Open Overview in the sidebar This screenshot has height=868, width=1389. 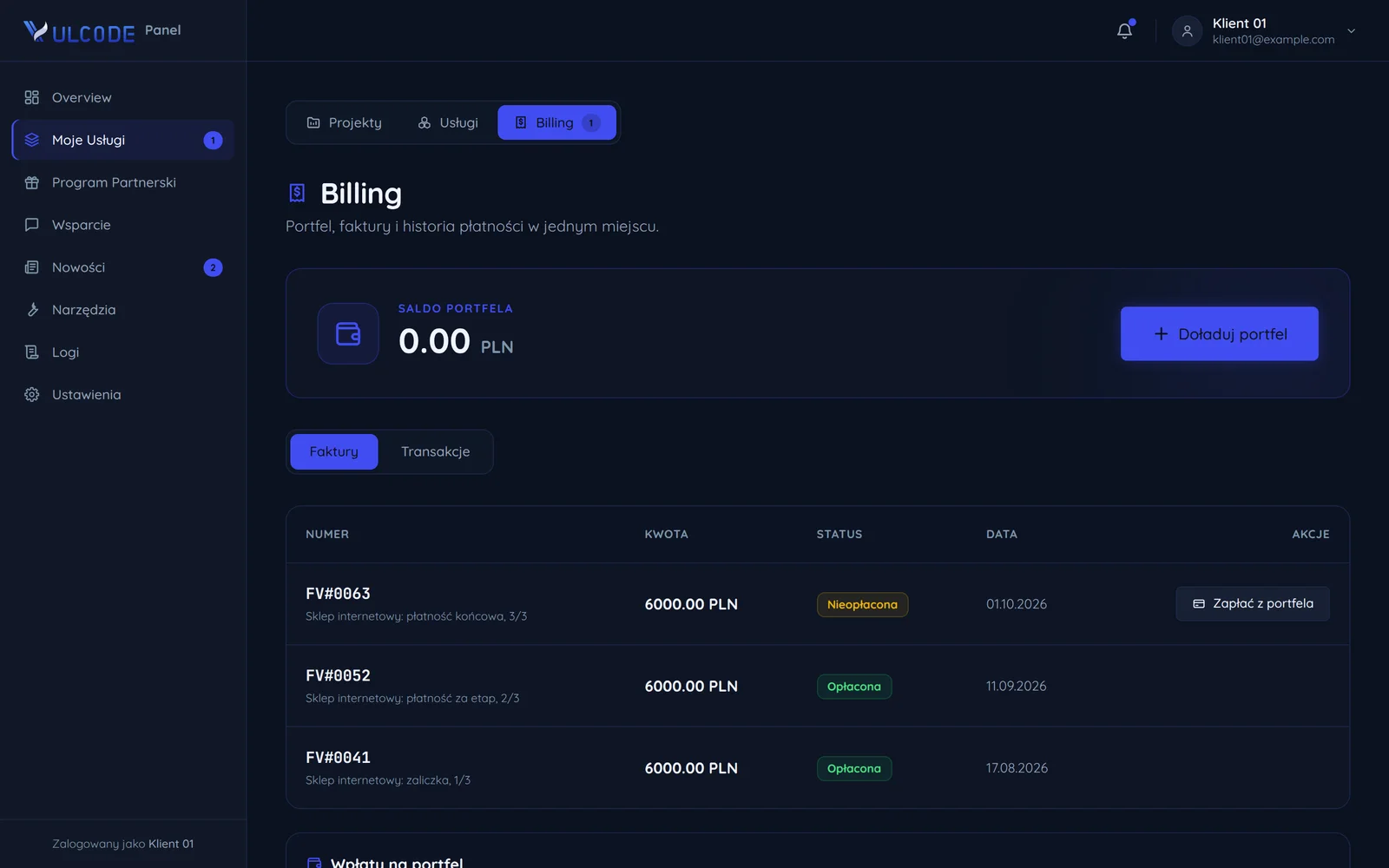coord(123,97)
